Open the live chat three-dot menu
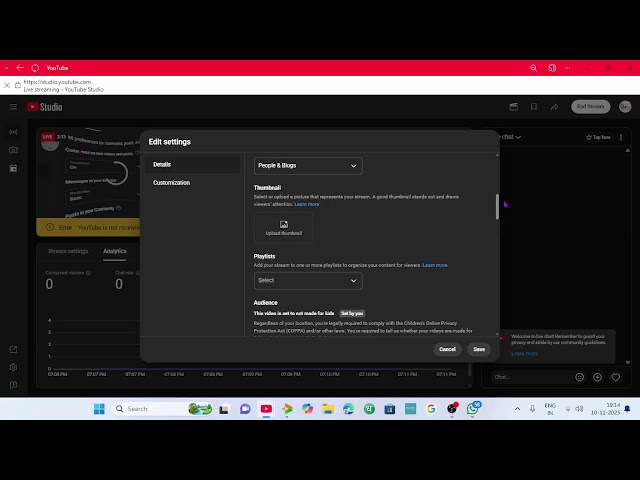 click(x=621, y=137)
